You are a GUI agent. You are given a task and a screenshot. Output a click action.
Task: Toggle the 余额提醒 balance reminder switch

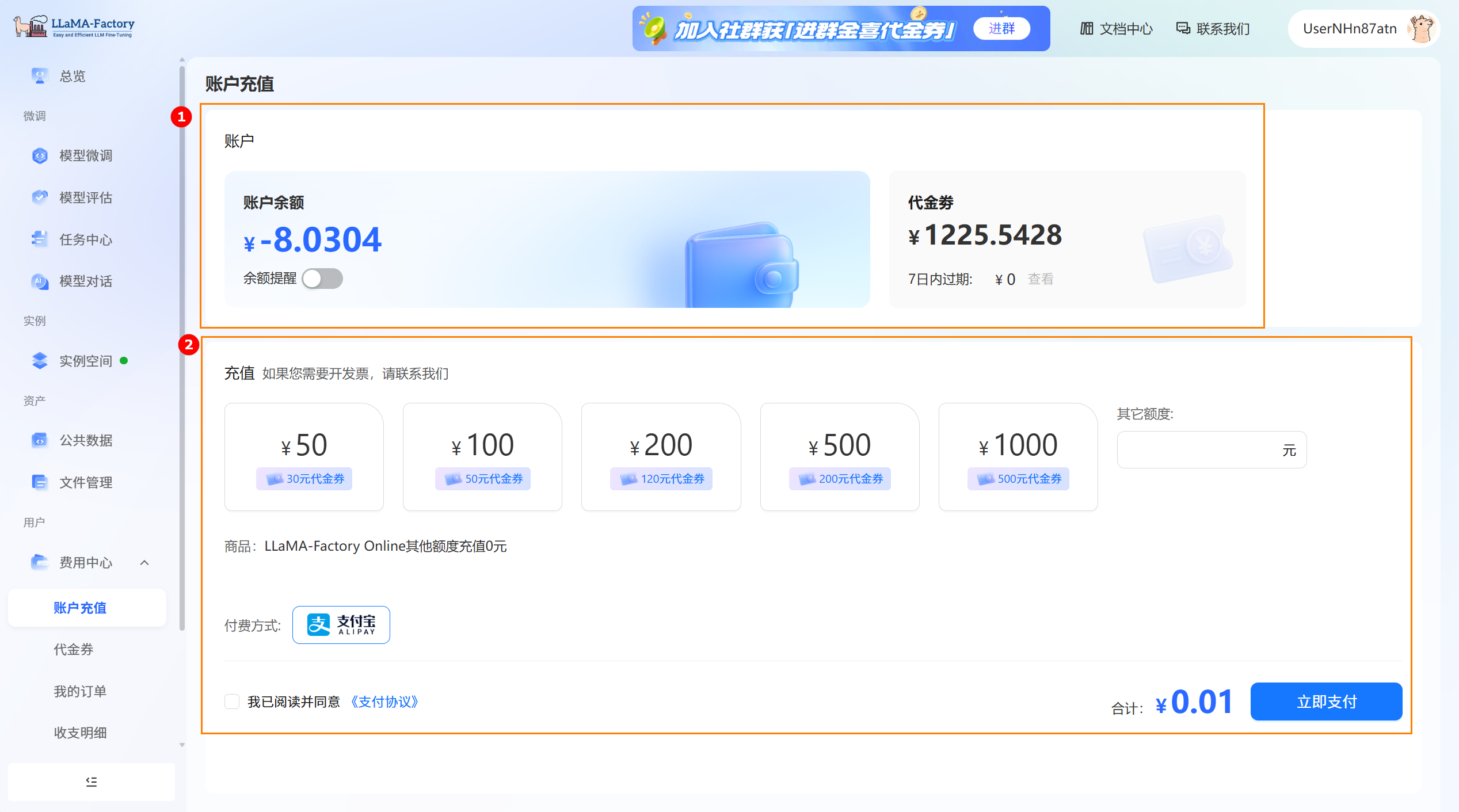pos(322,279)
